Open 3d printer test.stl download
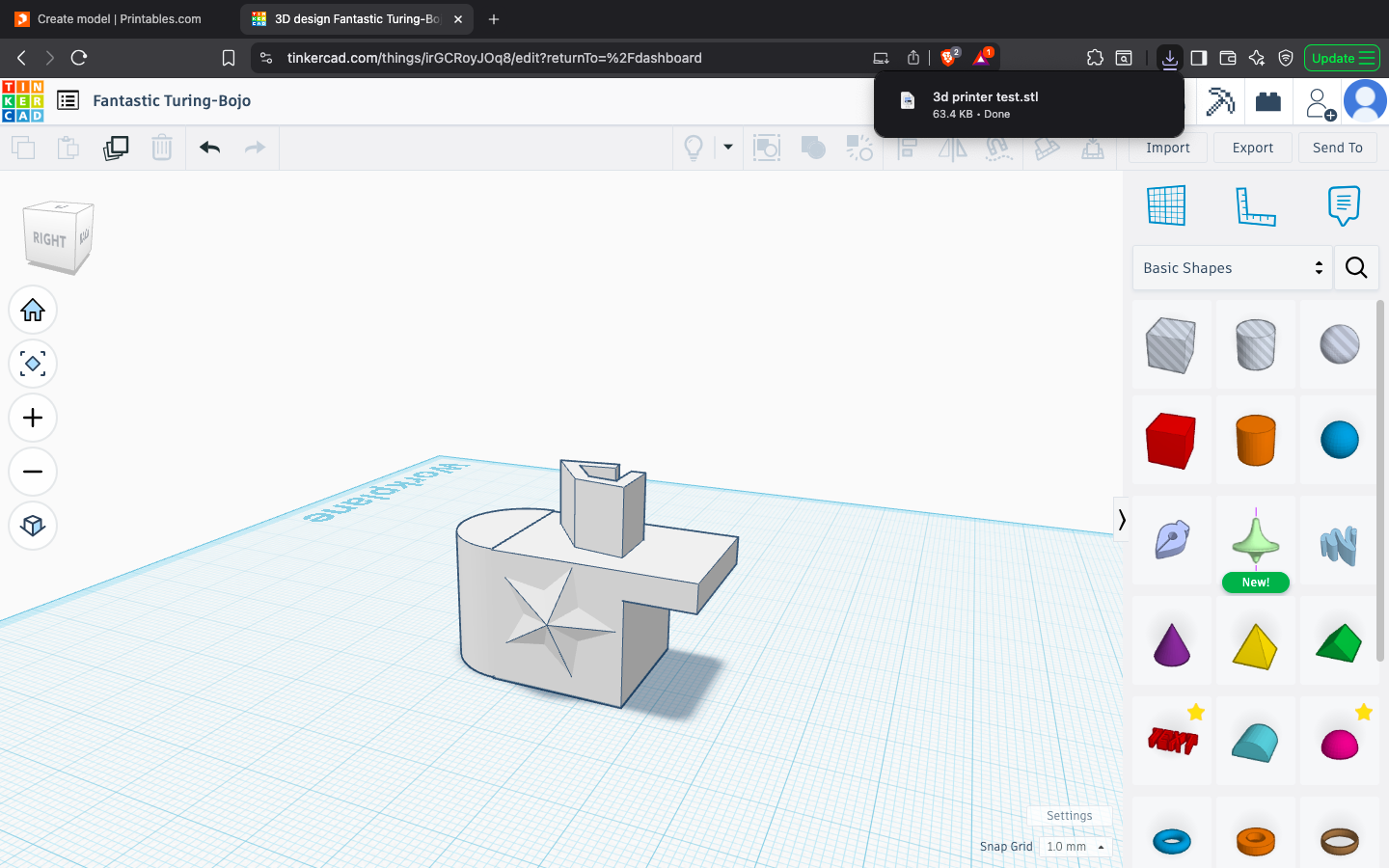Image resolution: width=1389 pixels, height=868 pixels. point(1029,104)
